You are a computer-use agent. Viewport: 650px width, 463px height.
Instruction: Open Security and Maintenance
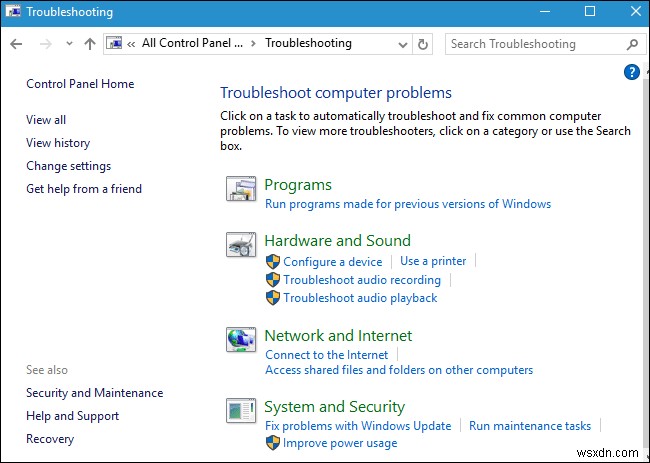(x=95, y=393)
